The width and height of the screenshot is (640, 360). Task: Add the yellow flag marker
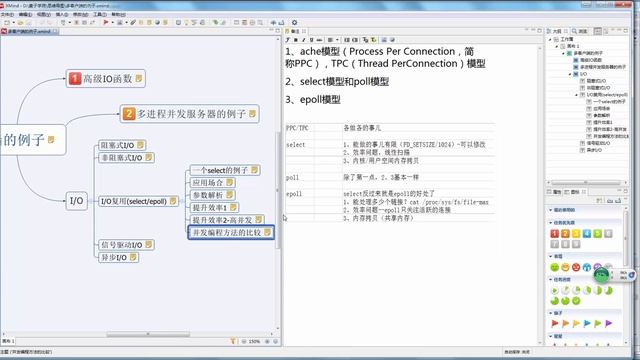point(576,323)
